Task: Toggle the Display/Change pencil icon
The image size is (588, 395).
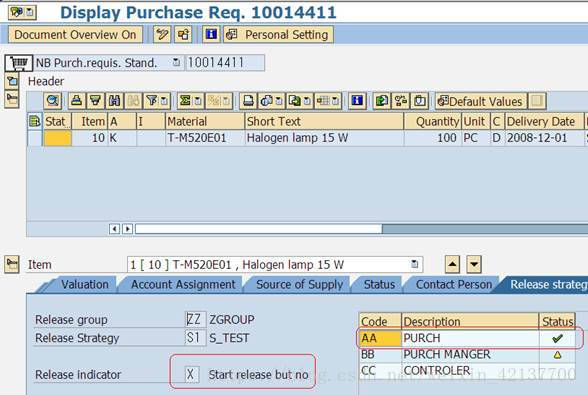Action: click(x=162, y=35)
